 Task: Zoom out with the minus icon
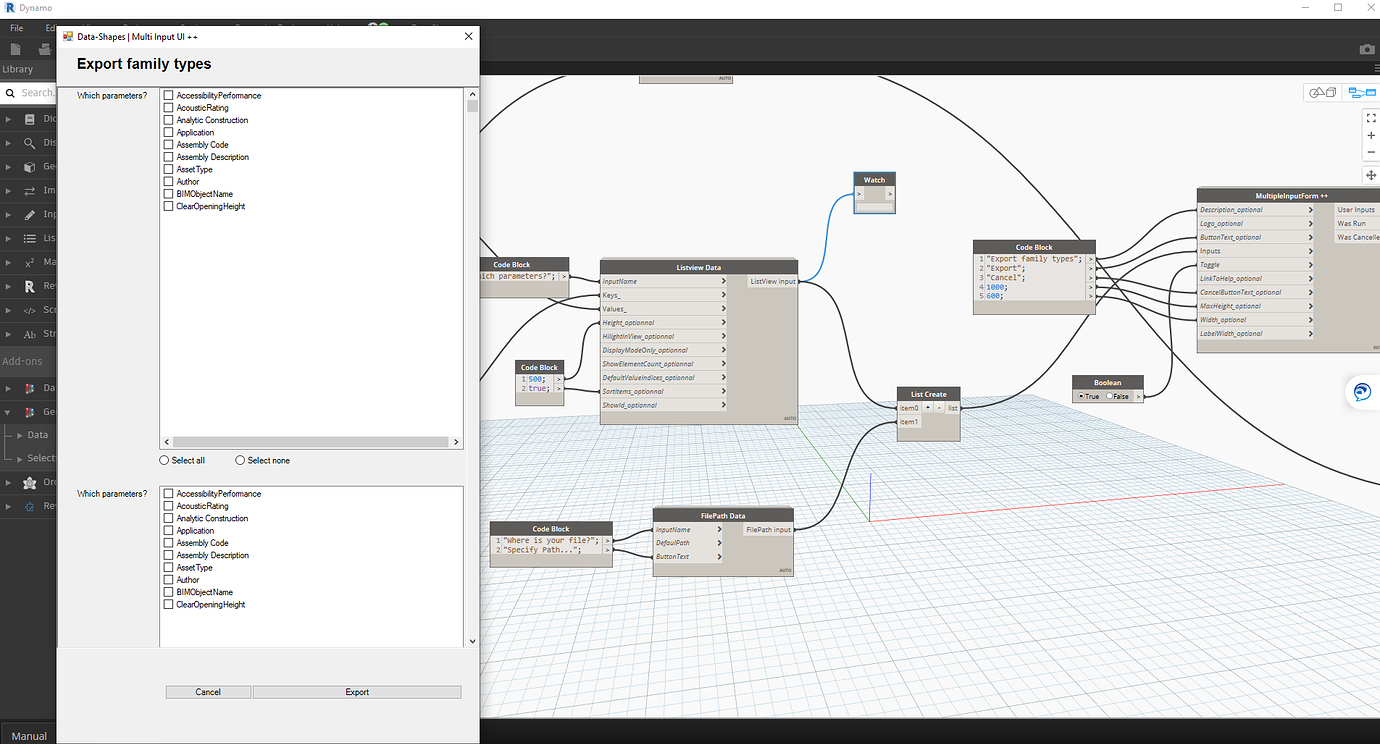point(1371,153)
